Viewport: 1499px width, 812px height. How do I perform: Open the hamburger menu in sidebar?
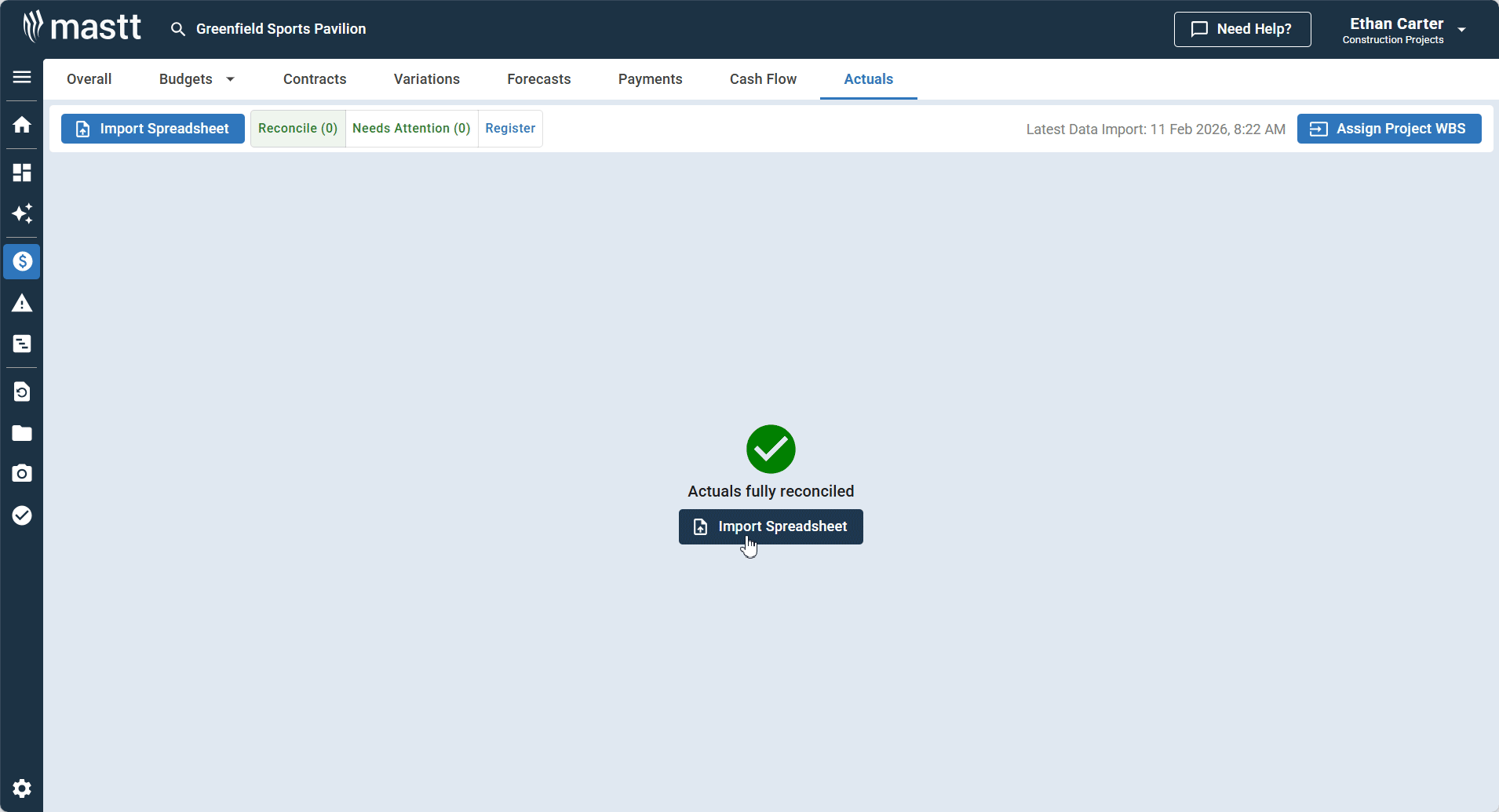tap(22, 77)
